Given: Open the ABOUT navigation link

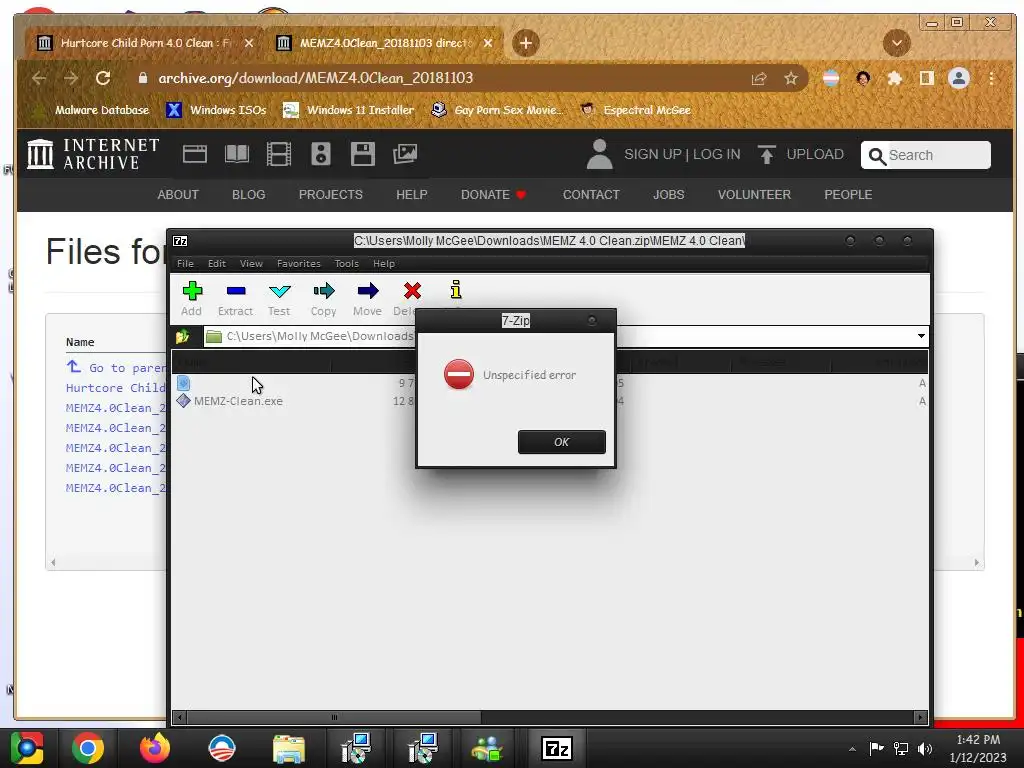Looking at the screenshot, I should (178, 195).
